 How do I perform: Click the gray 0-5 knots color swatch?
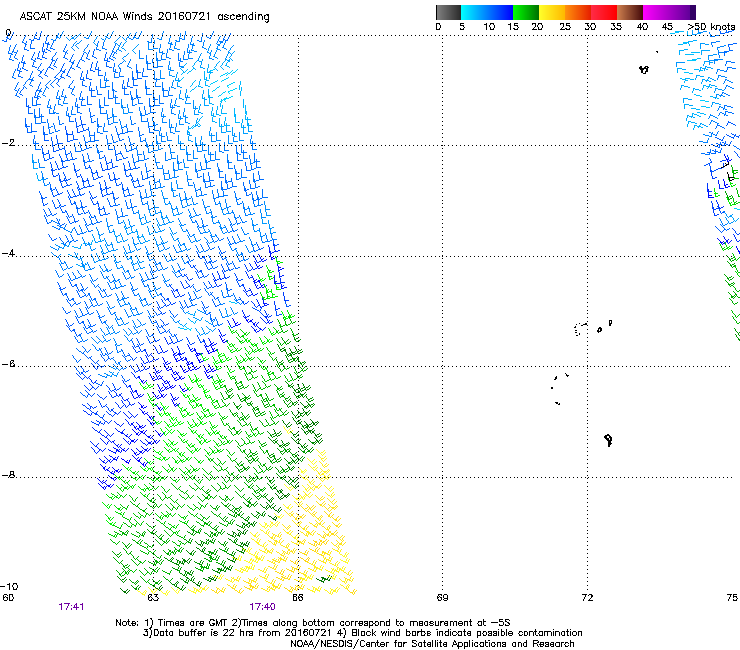[x=448, y=12]
